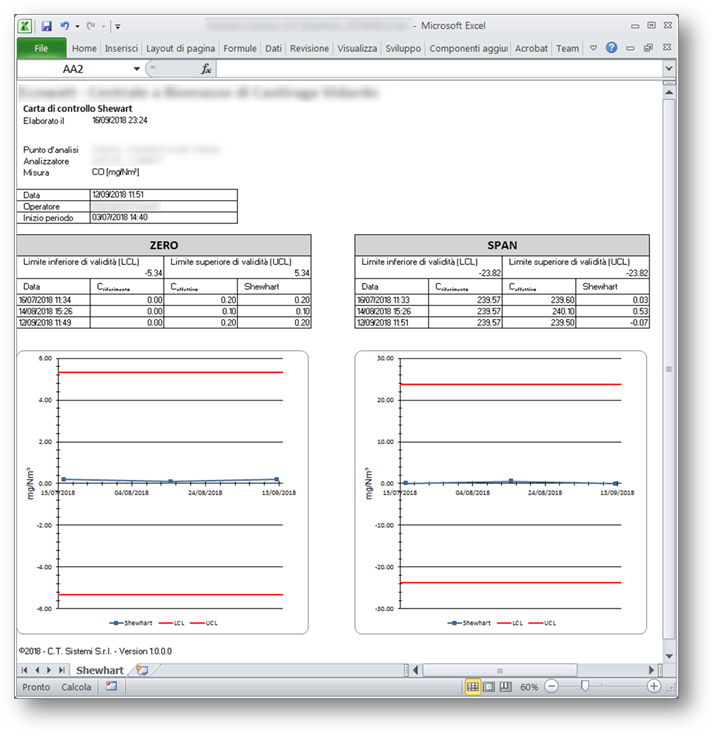This screenshot has width=714, height=734.
Task: Open the File tab
Action: (42, 48)
